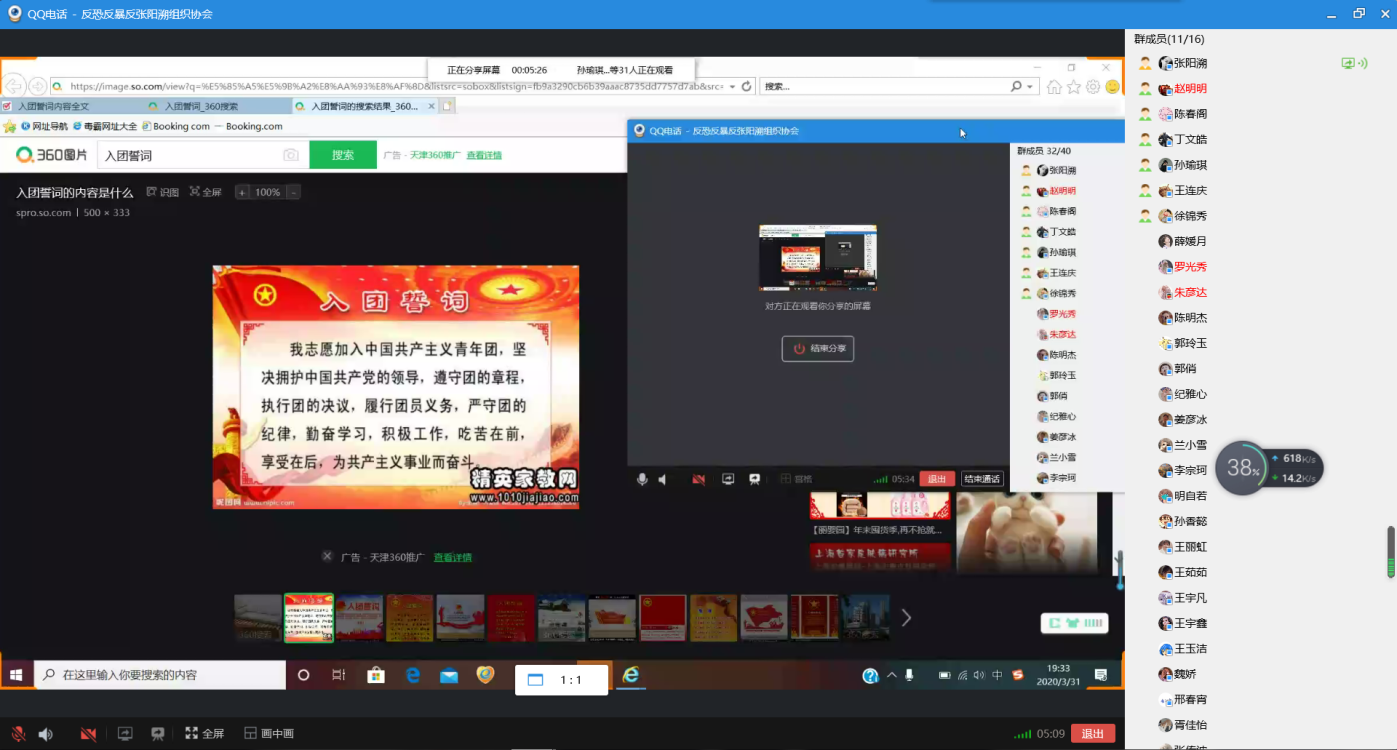This screenshot has height=750, width=1397.
Task: Unmute the microphone in the bottom-left call toolbar
Action: [18, 734]
